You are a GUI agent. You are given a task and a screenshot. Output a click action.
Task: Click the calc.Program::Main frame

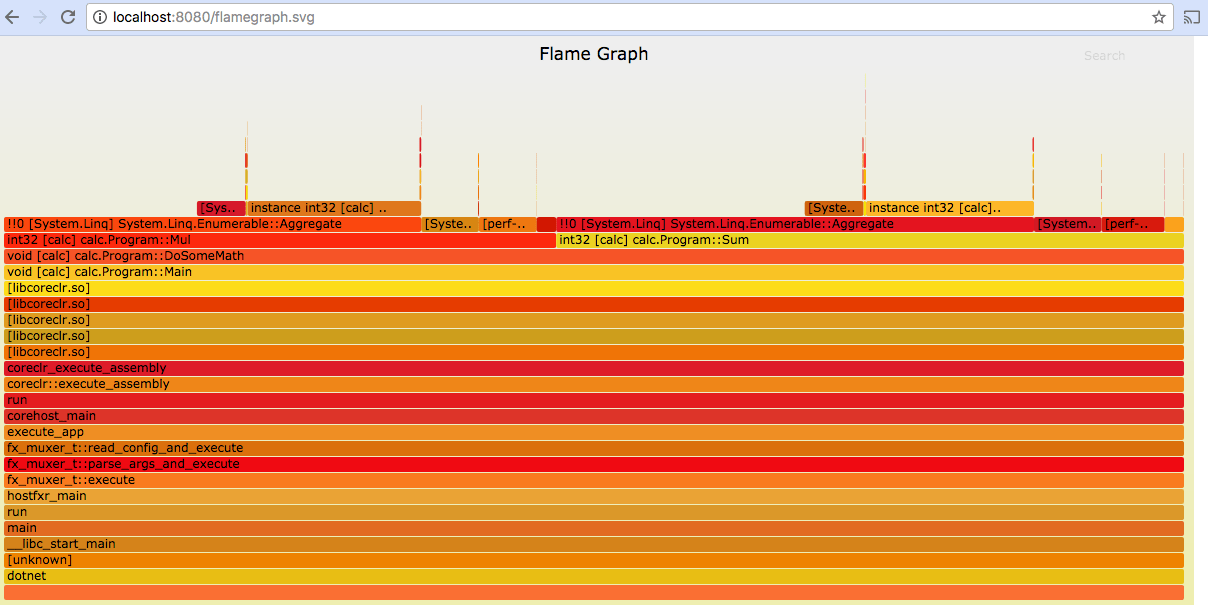click(594, 272)
